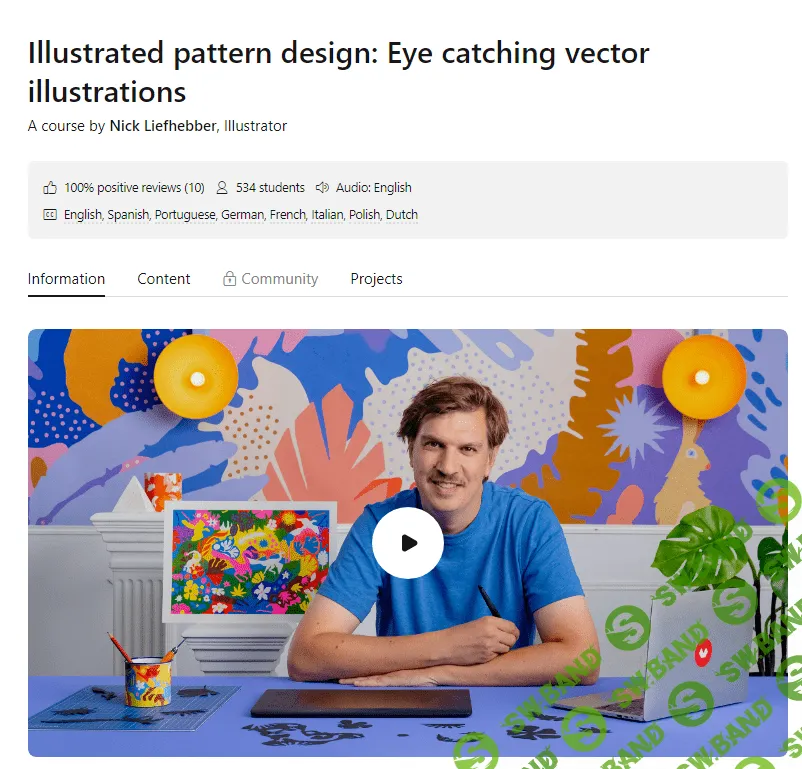Screen dimensions: 802x769
Task: Choose the German subtitle option
Action: 243,215
